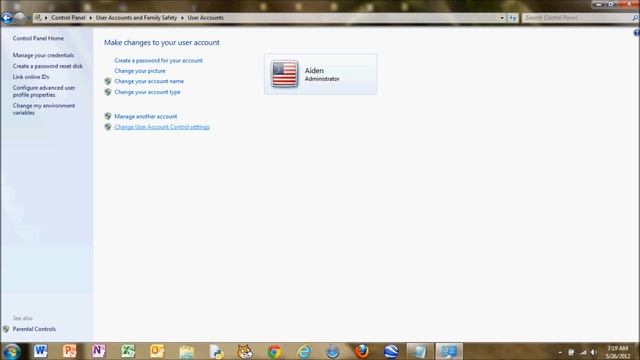Click Change your account type

tap(147, 92)
